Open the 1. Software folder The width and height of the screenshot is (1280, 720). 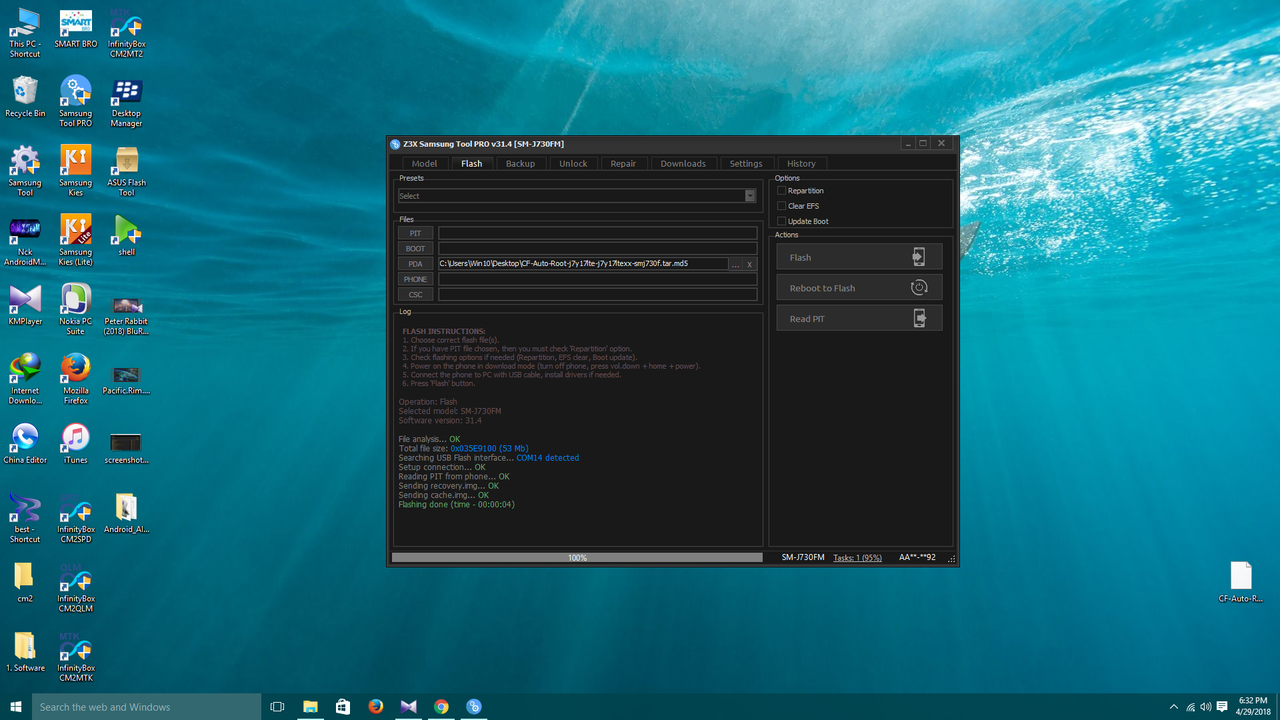[x=25, y=651]
